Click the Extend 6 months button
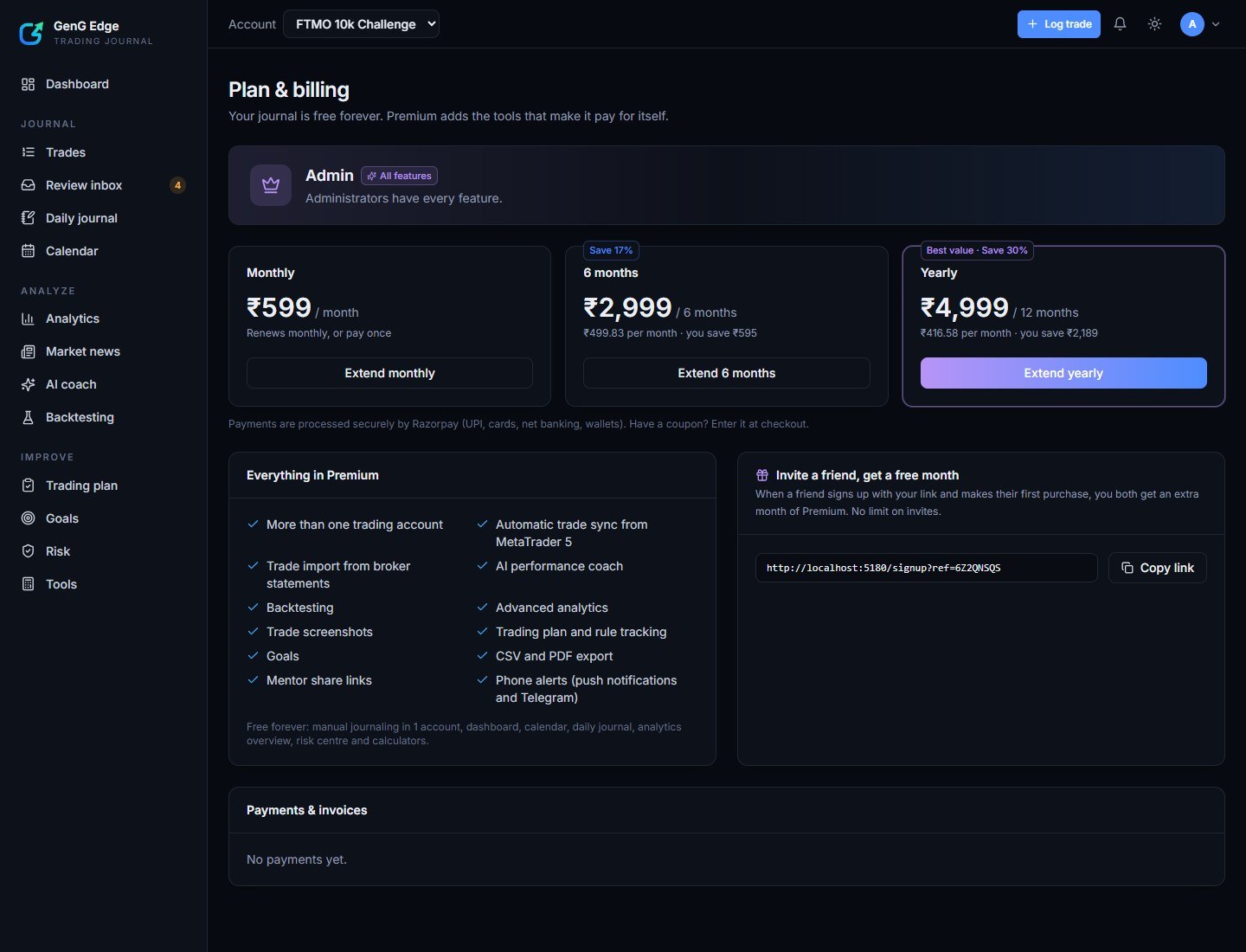 727,373
